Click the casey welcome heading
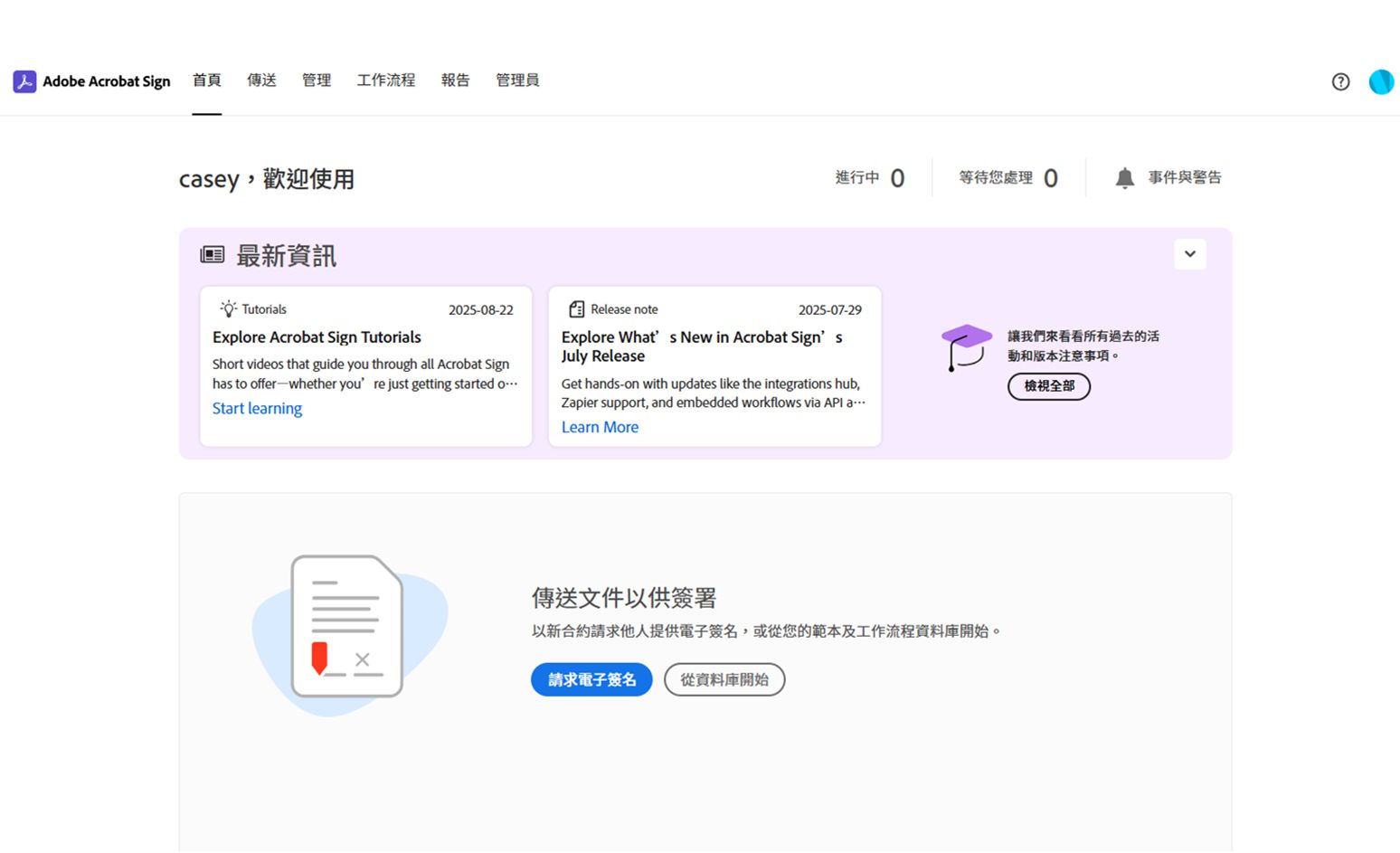This screenshot has height=853, width=1400. point(267,179)
